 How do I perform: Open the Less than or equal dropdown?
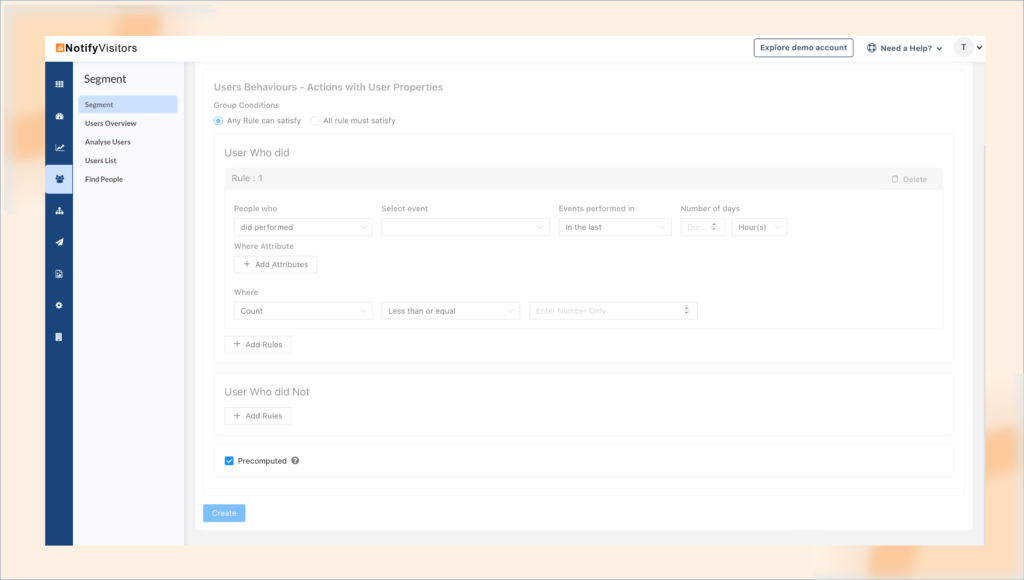click(451, 311)
